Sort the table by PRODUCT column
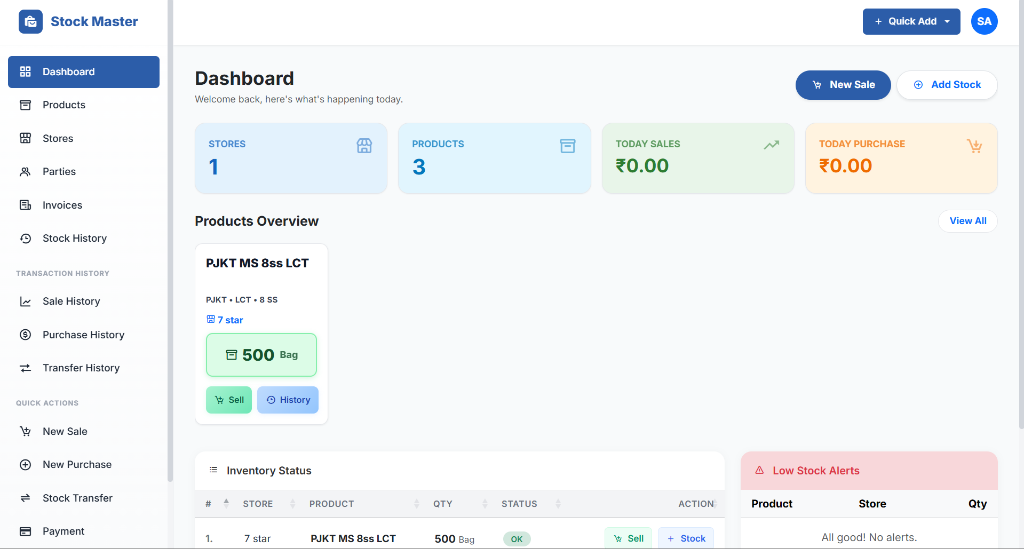This screenshot has height=549, width=1024. (362, 504)
